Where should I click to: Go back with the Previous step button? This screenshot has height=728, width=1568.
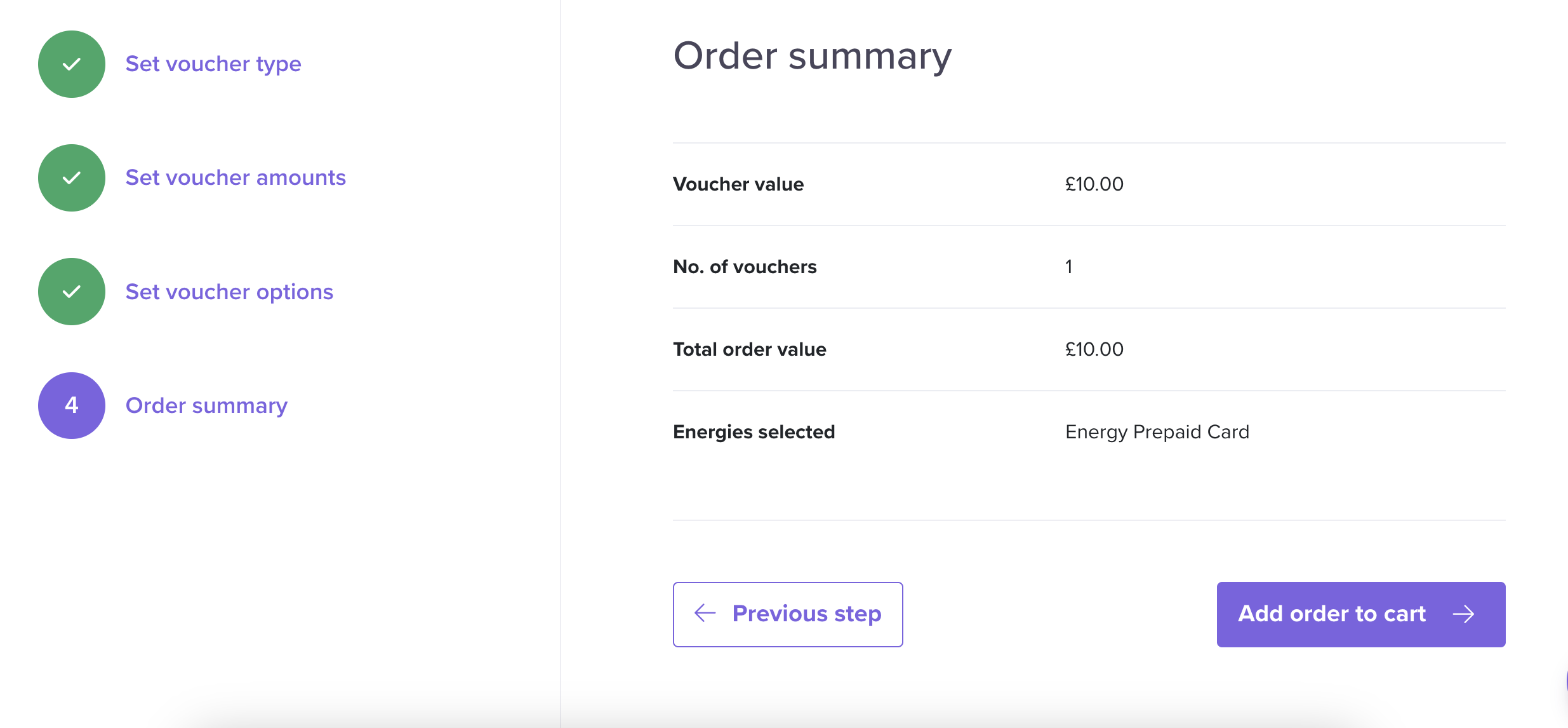pos(788,614)
